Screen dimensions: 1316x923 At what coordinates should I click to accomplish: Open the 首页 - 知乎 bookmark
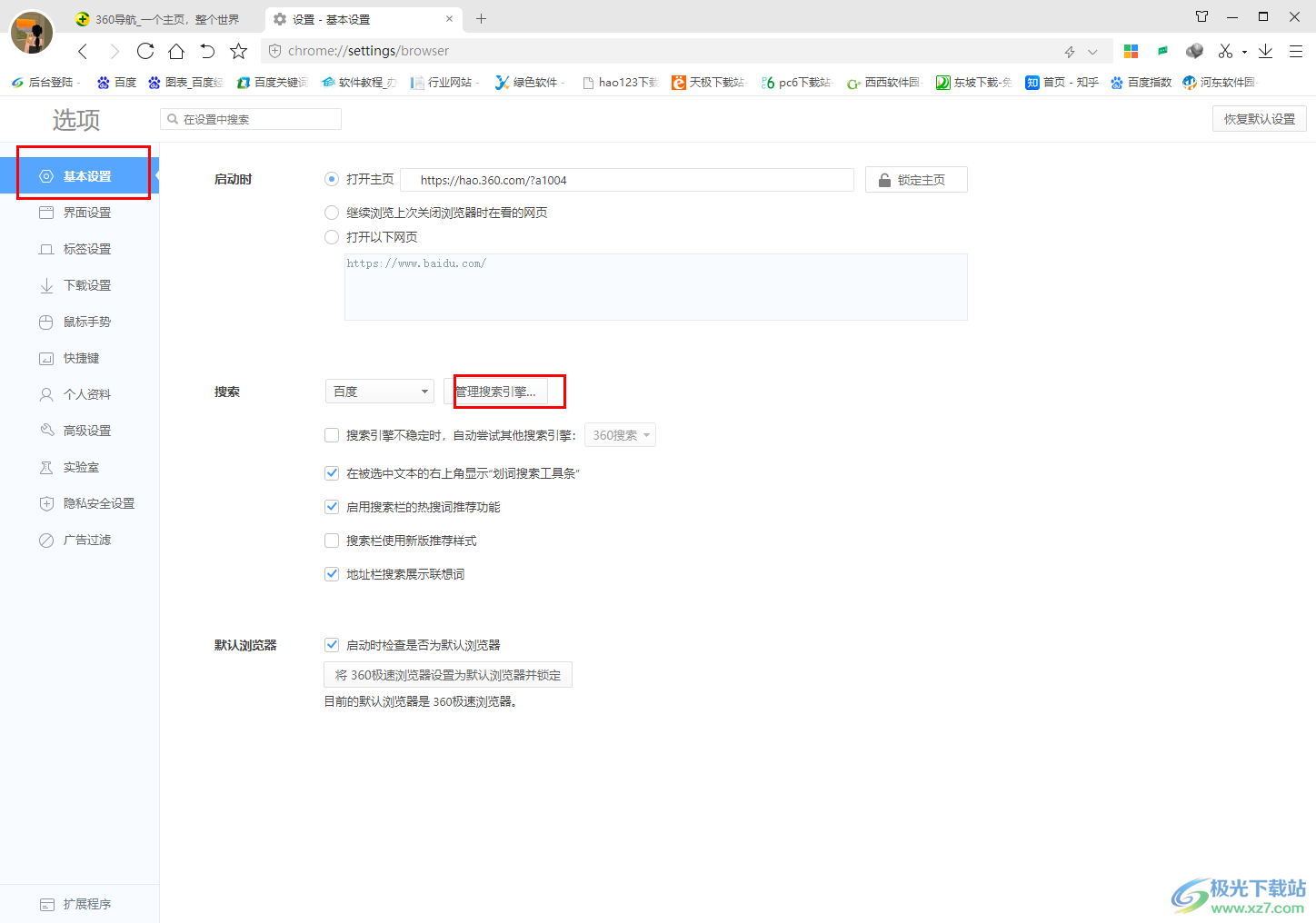[1062, 82]
